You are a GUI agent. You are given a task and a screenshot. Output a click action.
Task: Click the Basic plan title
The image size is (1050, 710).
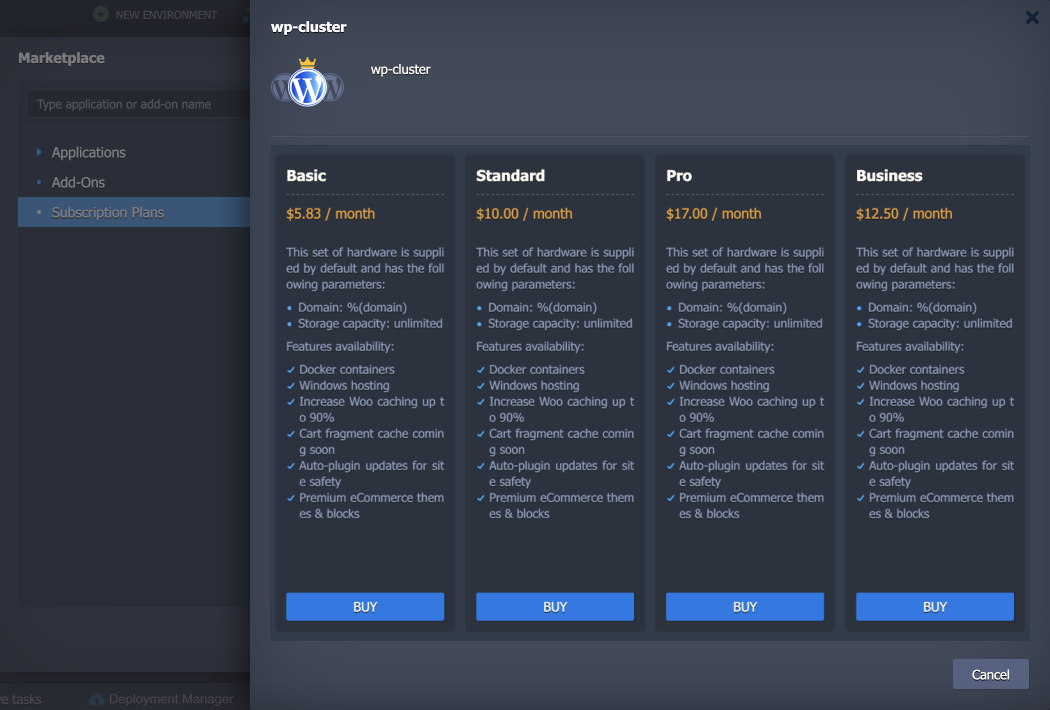point(306,175)
